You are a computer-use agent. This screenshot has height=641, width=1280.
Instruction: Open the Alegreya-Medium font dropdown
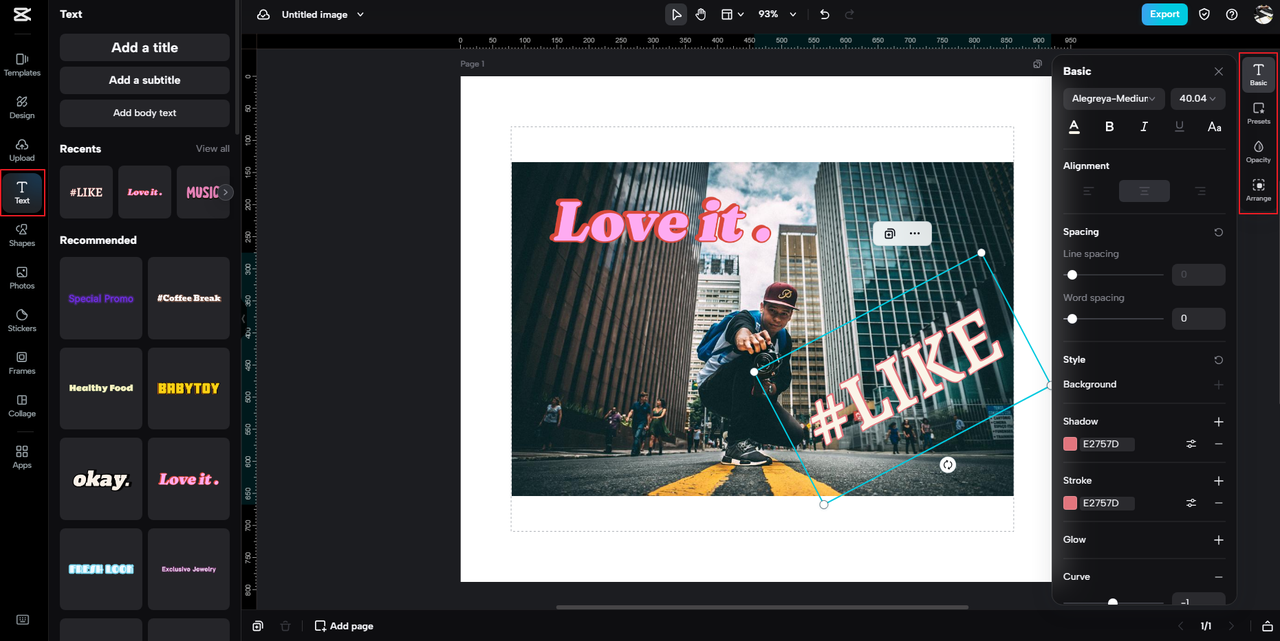1114,98
